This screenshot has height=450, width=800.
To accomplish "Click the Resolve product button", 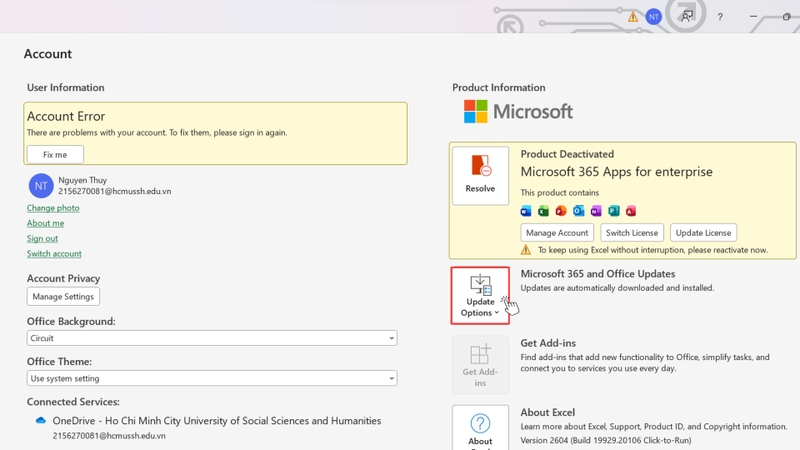I will [480, 176].
